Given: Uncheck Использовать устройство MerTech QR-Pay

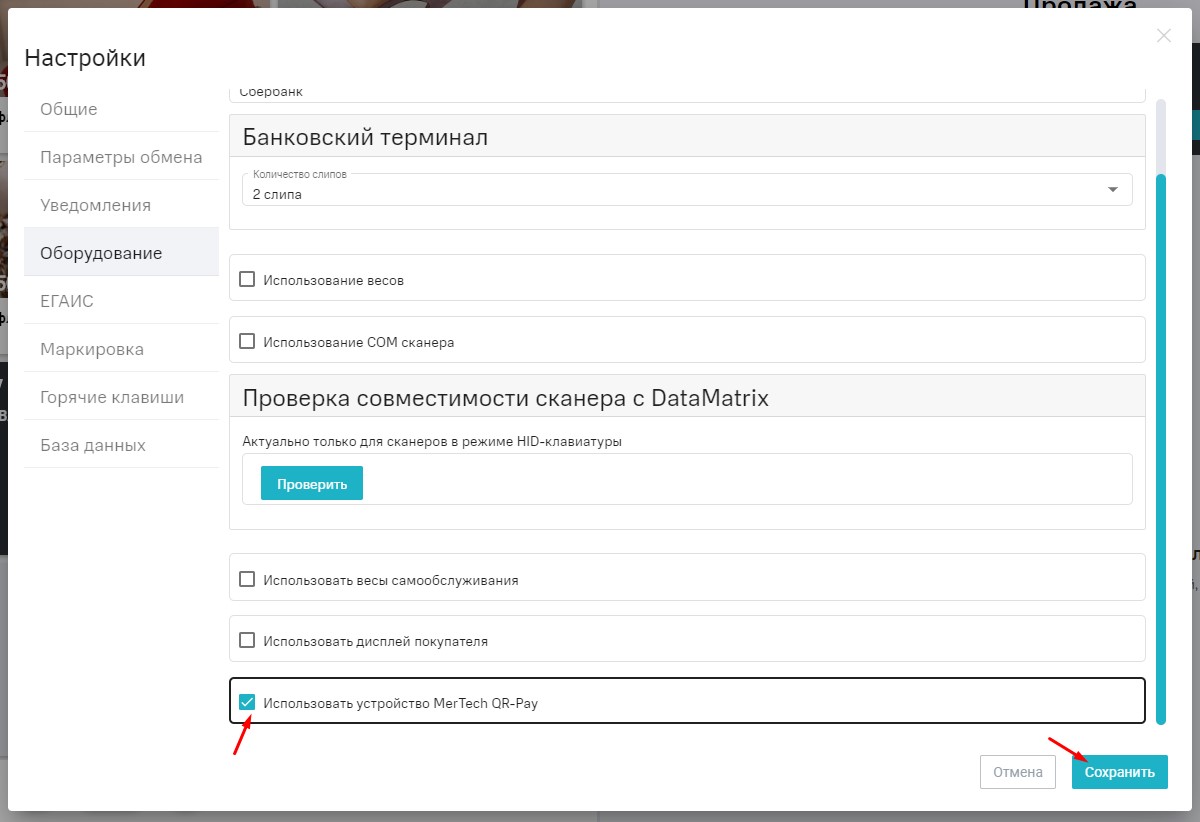Looking at the screenshot, I should click(x=247, y=702).
